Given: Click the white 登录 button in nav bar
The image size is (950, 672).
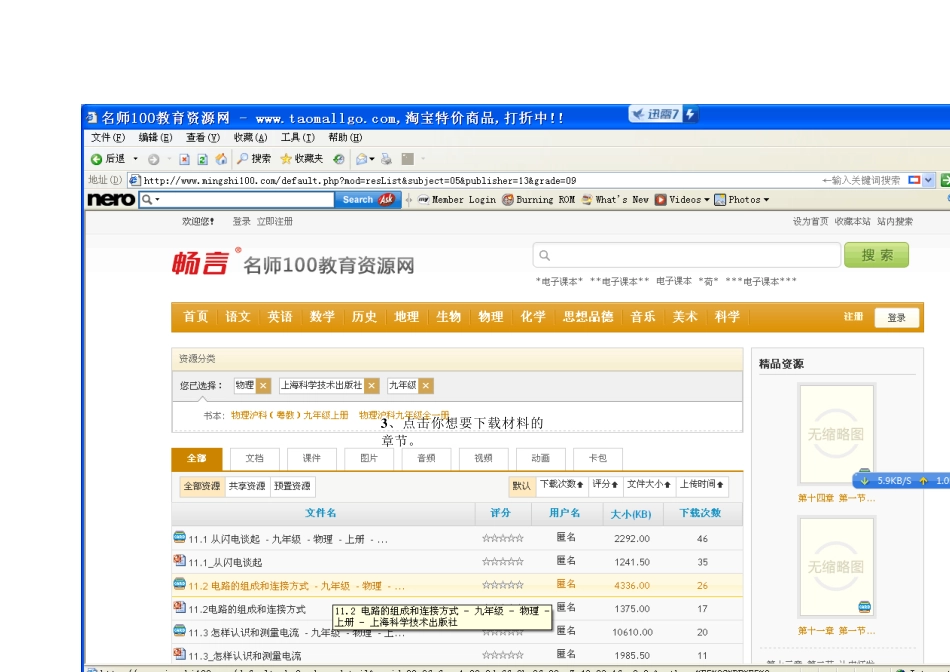Looking at the screenshot, I should pyautogui.click(x=897, y=318).
